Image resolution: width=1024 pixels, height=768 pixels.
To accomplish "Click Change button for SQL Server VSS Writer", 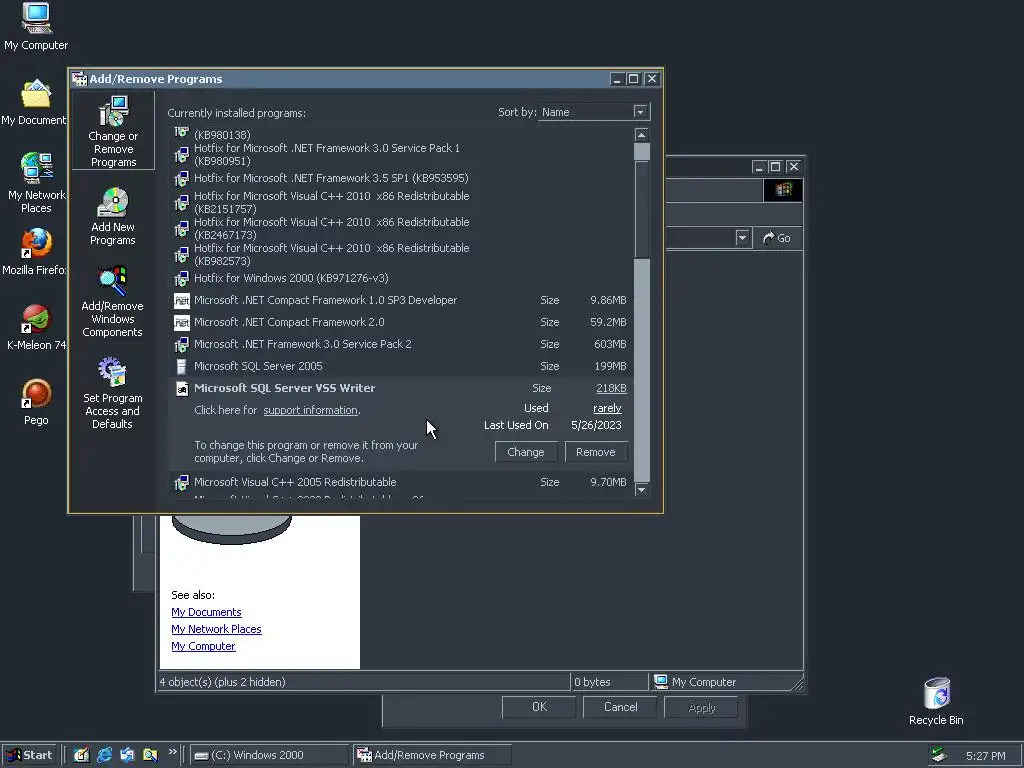I will click(x=526, y=452).
